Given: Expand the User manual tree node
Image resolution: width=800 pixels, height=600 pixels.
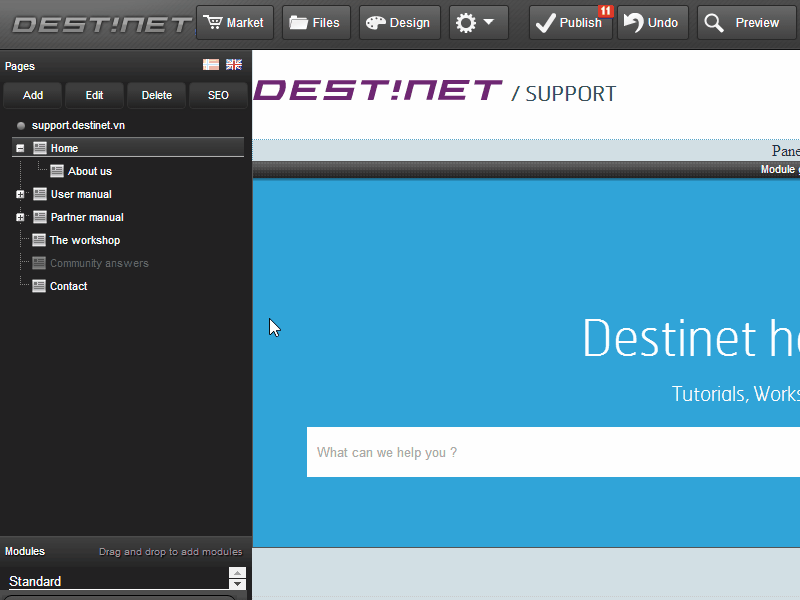Looking at the screenshot, I should pos(20,194).
